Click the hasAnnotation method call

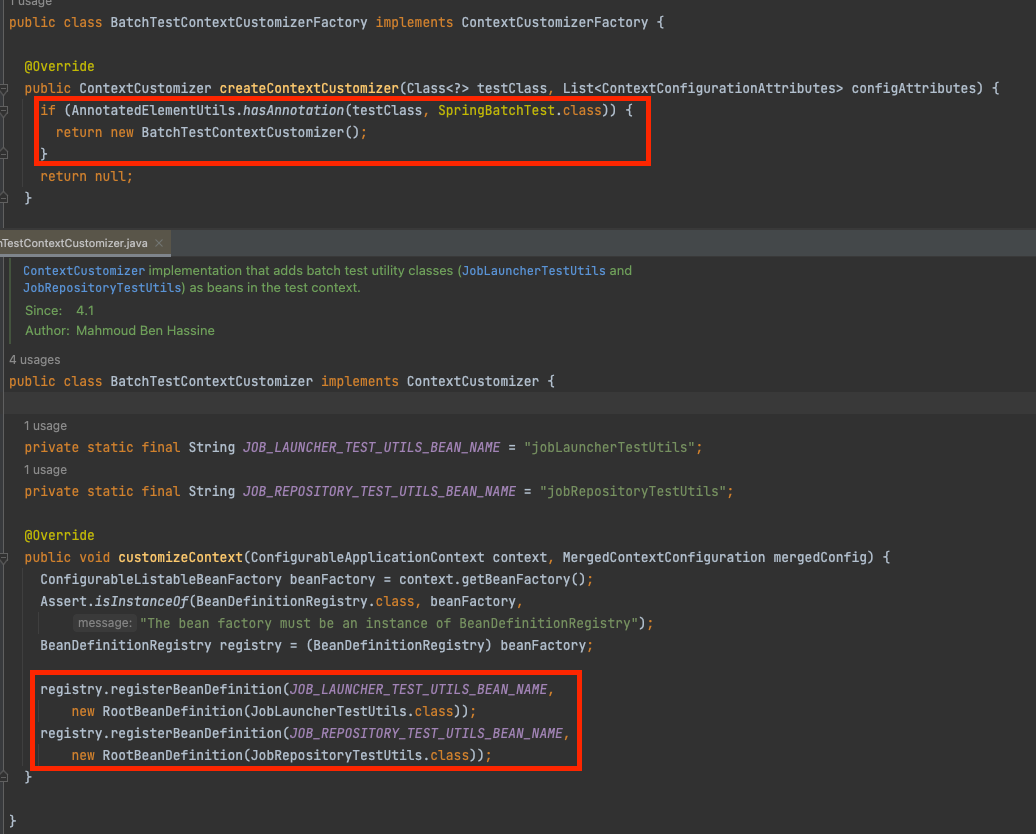(293, 110)
